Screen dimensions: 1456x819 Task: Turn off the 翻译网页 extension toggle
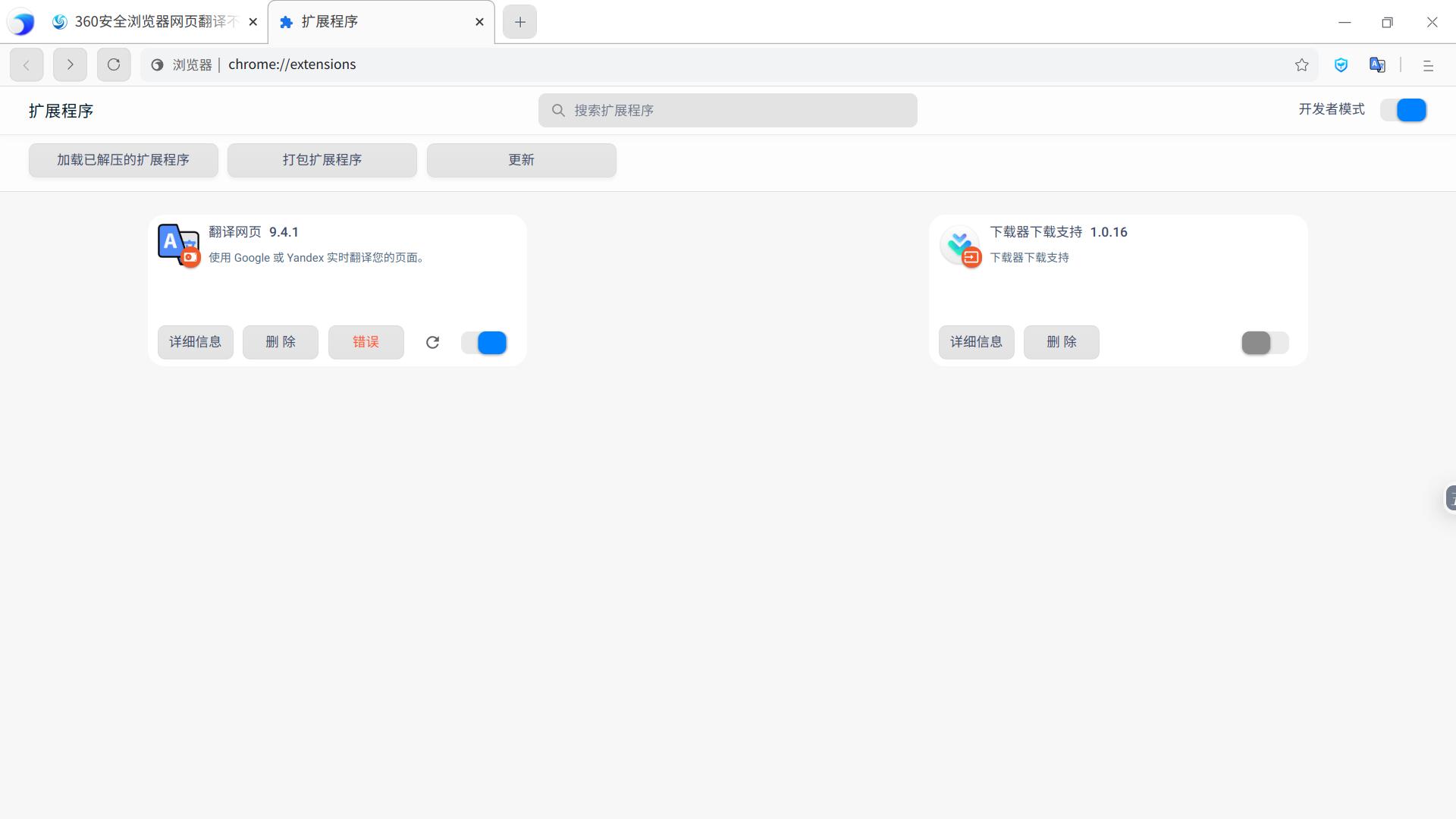click(x=484, y=343)
